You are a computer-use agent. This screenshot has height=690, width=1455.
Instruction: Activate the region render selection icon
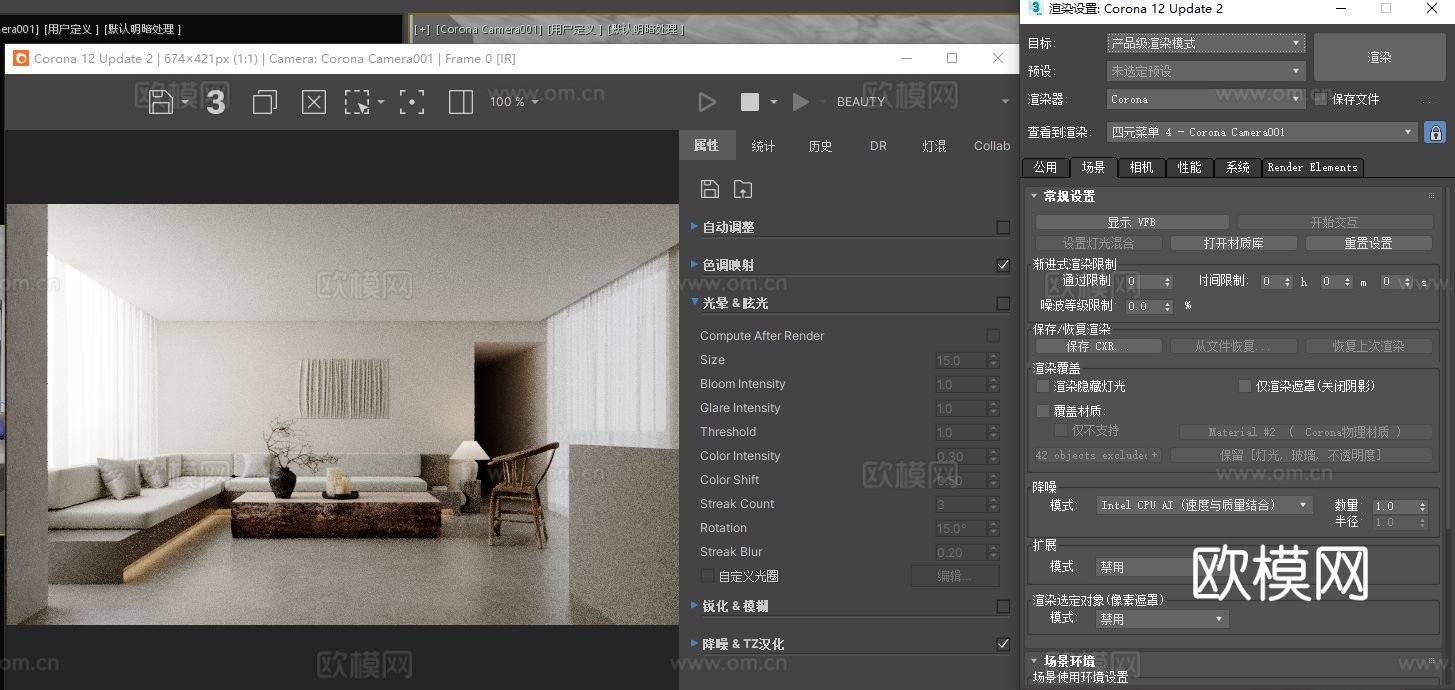click(x=358, y=101)
